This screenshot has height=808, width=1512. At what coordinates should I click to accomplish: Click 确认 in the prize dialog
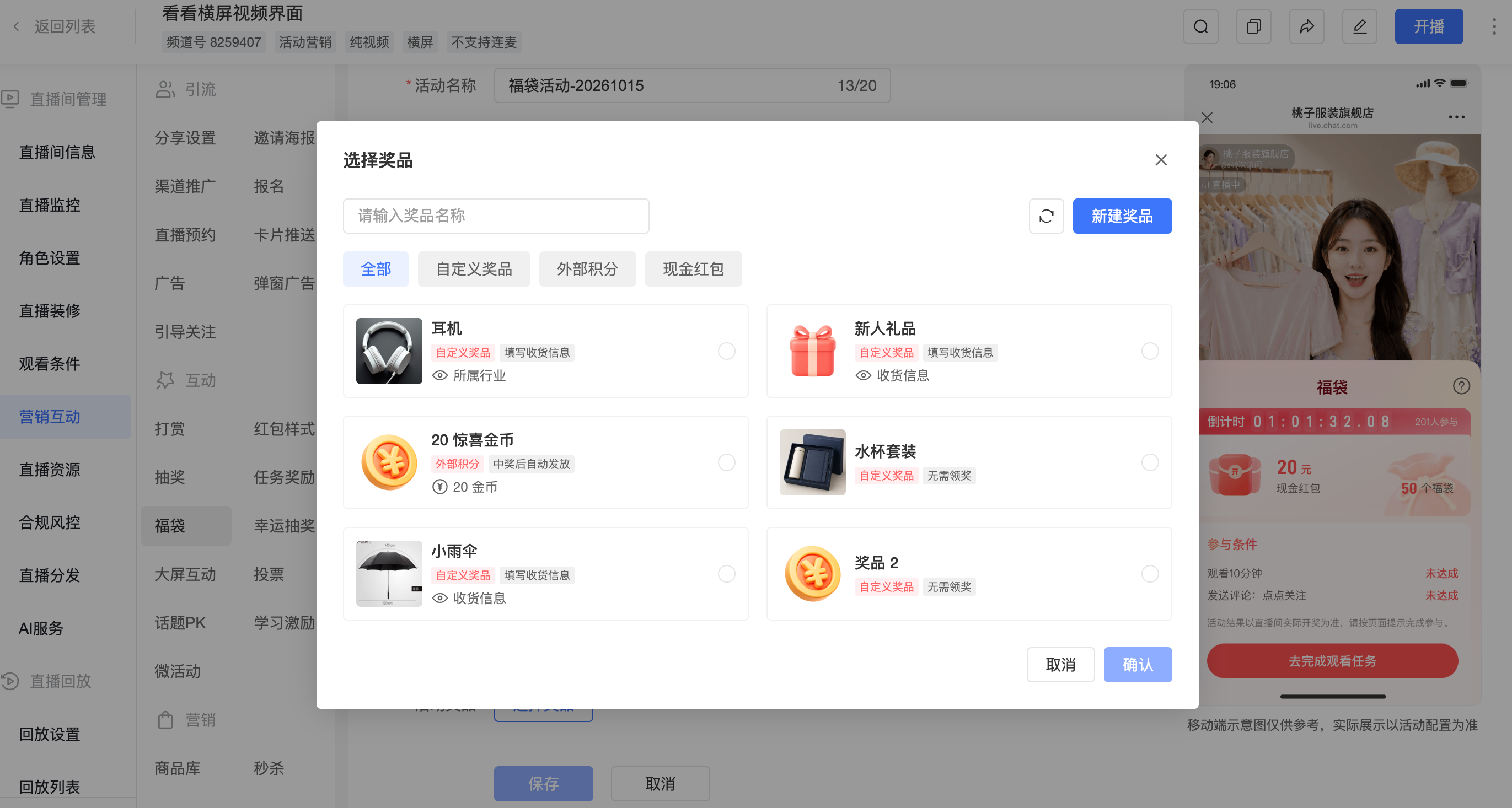(x=1138, y=664)
